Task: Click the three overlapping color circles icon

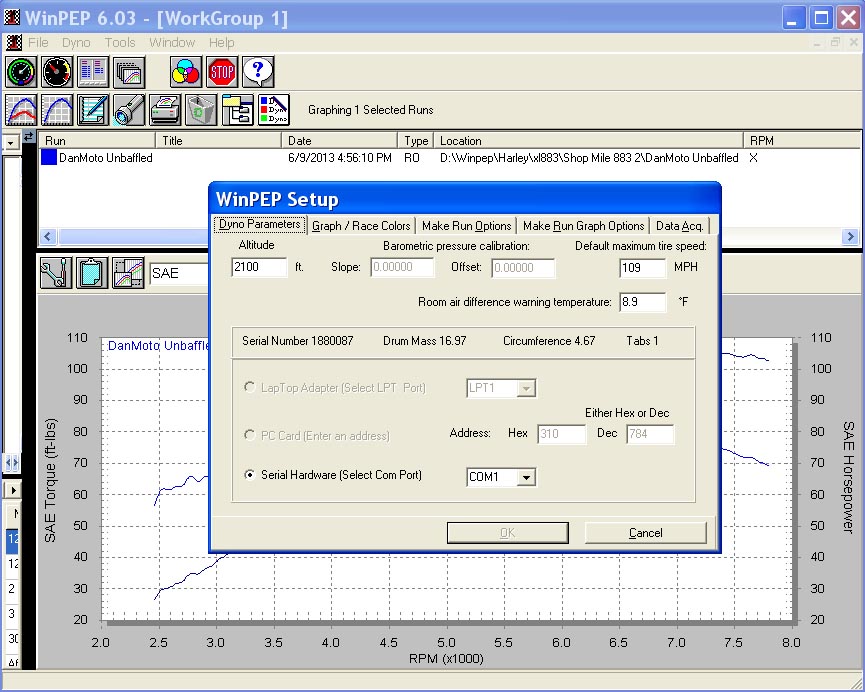Action: pyautogui.click(x=185, y=72)
